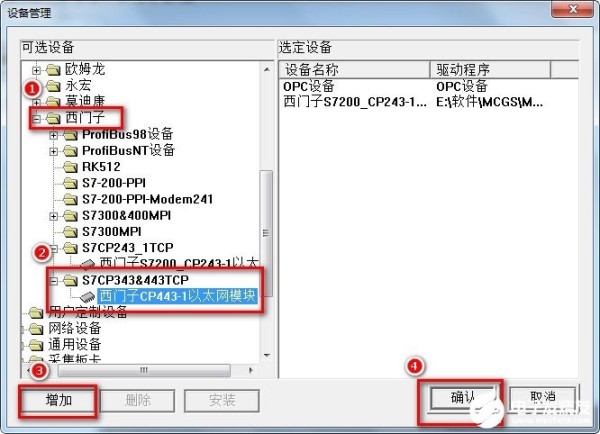
Task: Click the 网络设备 folder icon
Action: (x=36, y=329)
